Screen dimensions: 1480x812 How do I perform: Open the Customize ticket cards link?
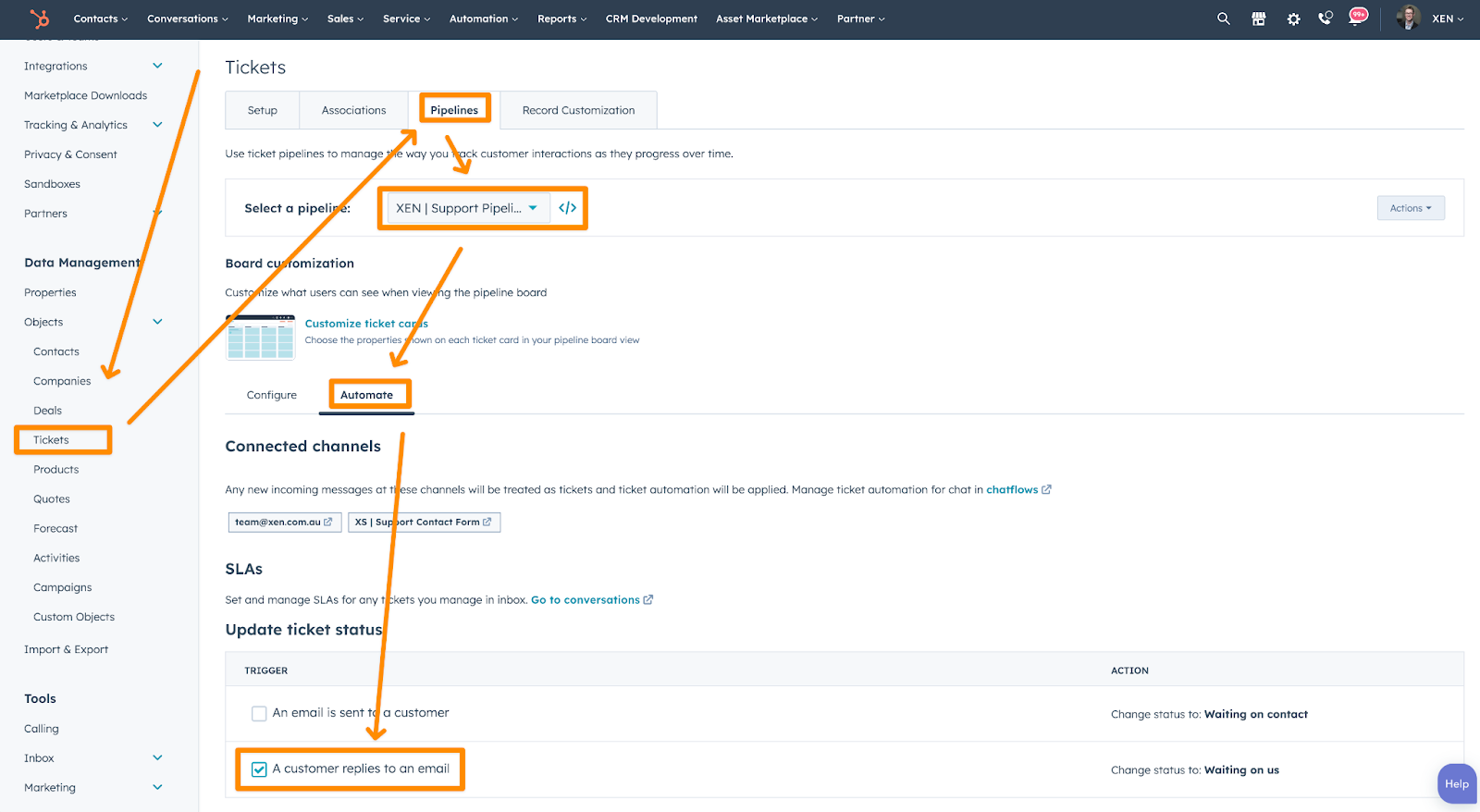[366, 324]
